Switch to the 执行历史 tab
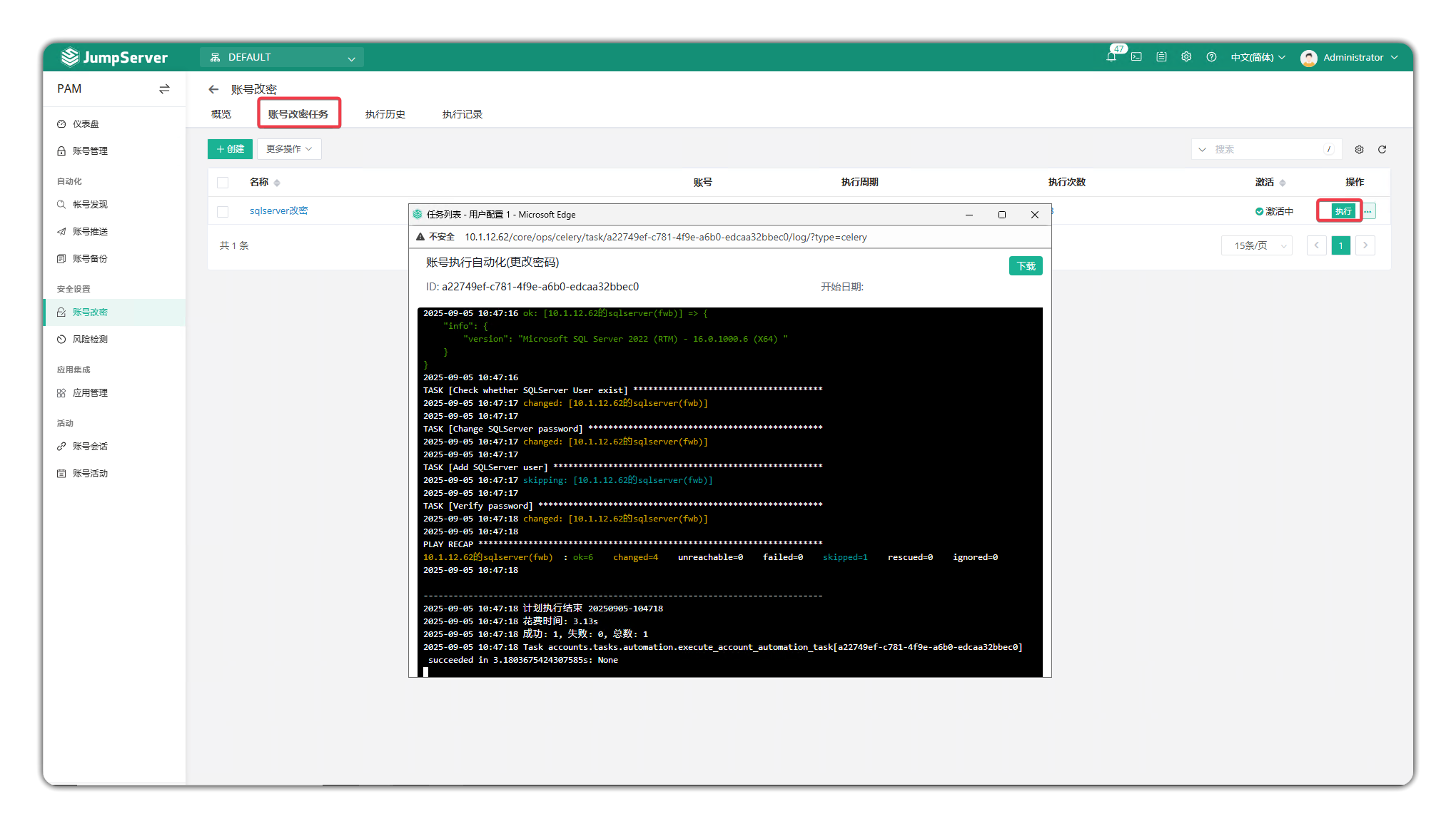Viewport: 1456px width, 814px height. tap(385, 114)
